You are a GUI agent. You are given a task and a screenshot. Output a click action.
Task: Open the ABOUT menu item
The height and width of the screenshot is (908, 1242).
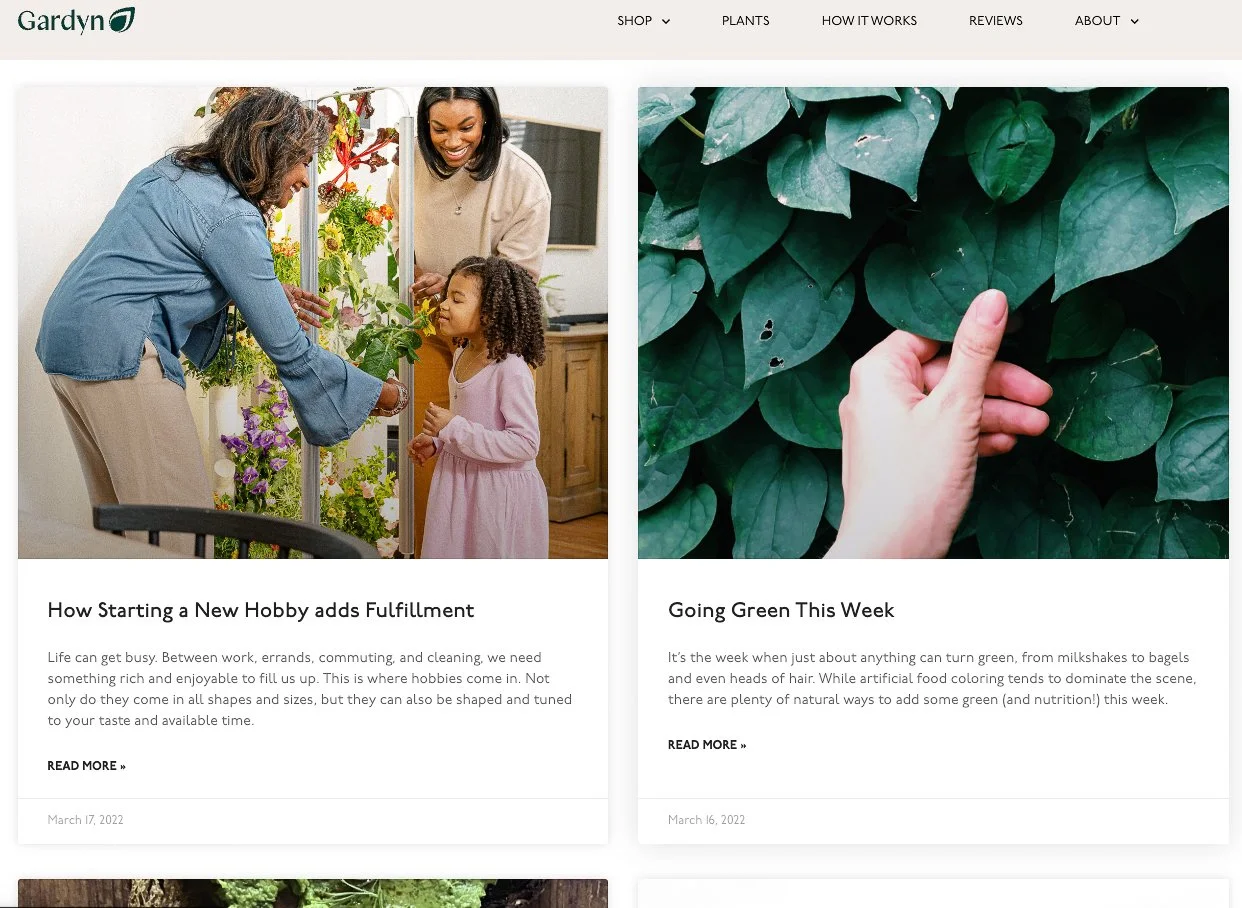[x=1097, y=21]
